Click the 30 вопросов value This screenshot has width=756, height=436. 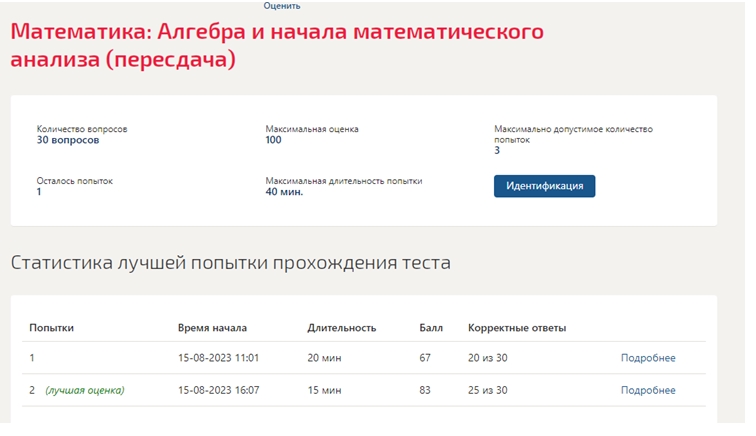click(68, 140)
